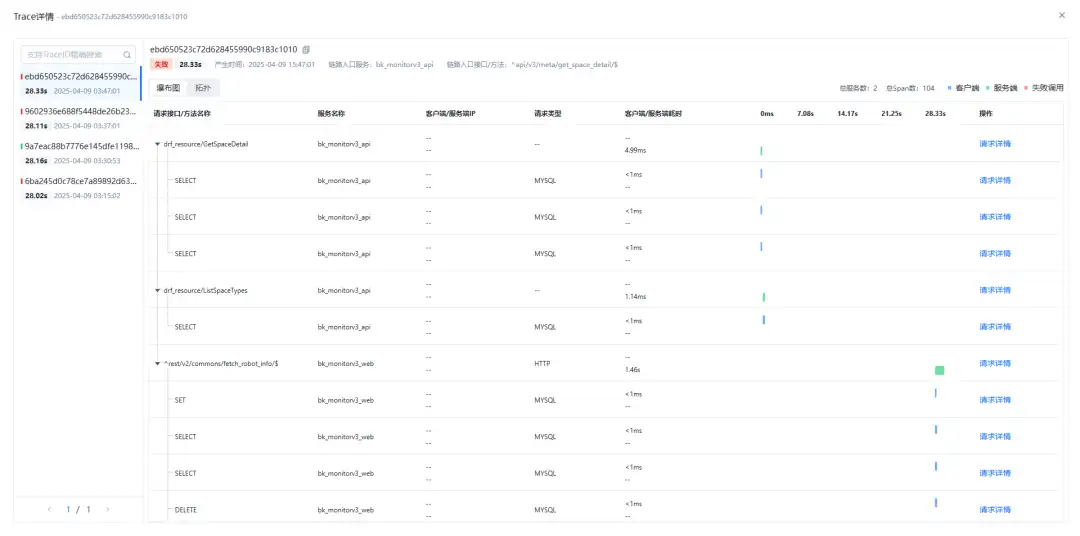Copy the trace ID with copy icon
The width and height of the screenshot is (1080, 536).
(x=307, y=50)
